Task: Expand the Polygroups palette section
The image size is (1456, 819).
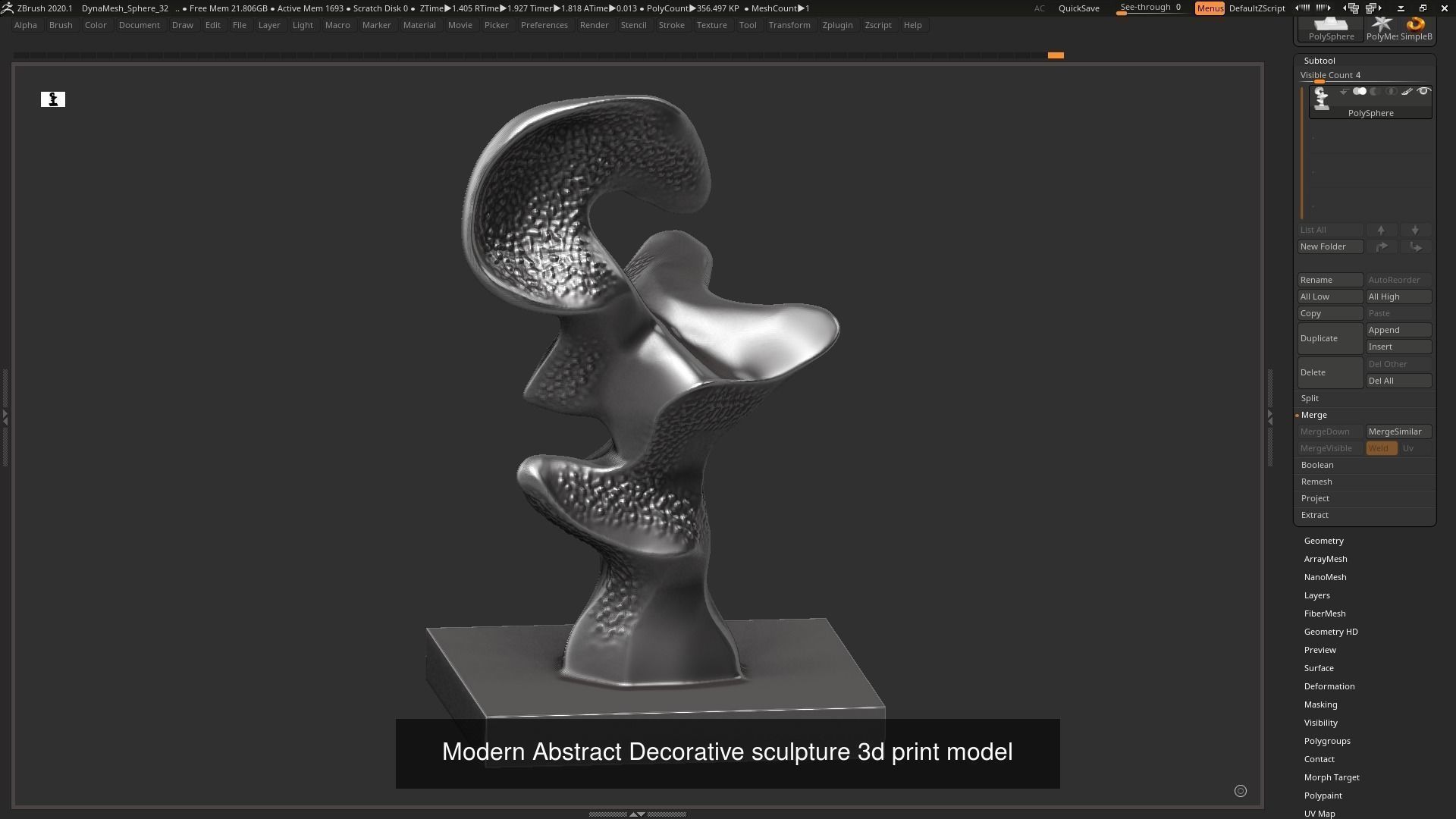Action: [1327, 741]
